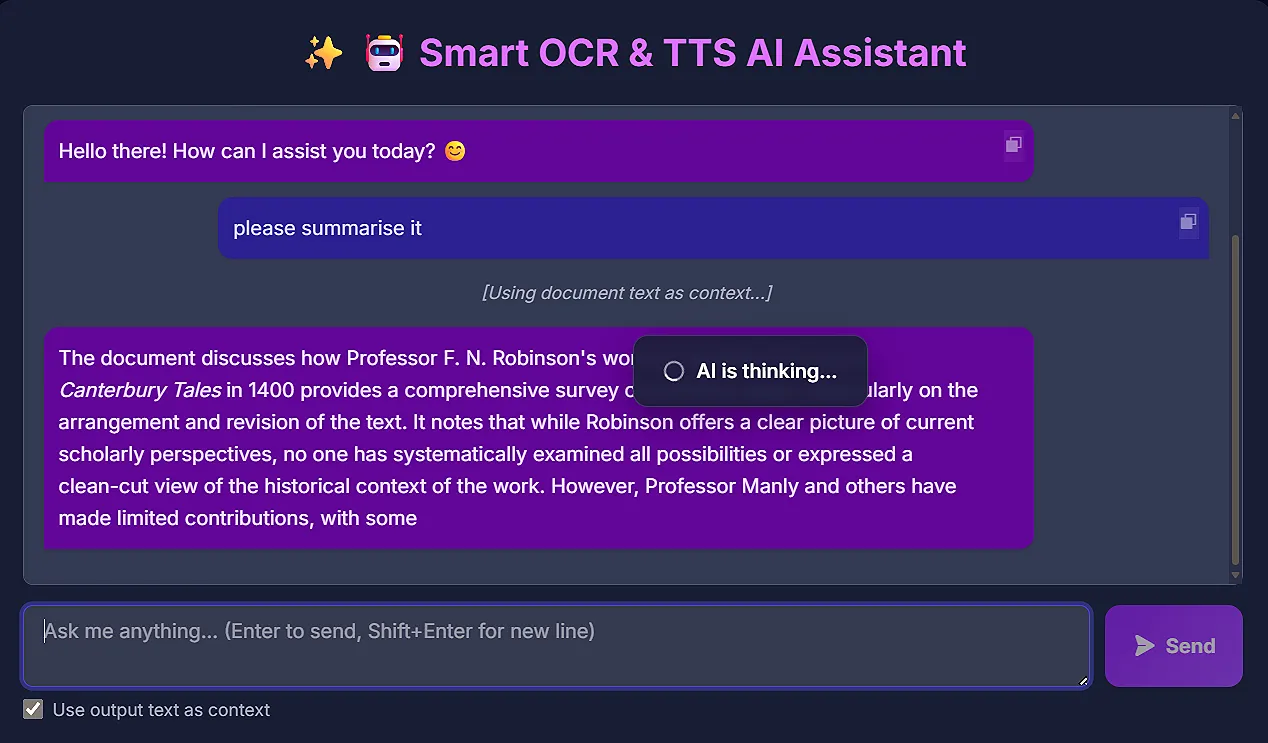The height and width of the screenshot is (743, 1268).
Task: Copy the "Hello there!" greeting message
Action: pyautogui.click(x=1013, y=145)
